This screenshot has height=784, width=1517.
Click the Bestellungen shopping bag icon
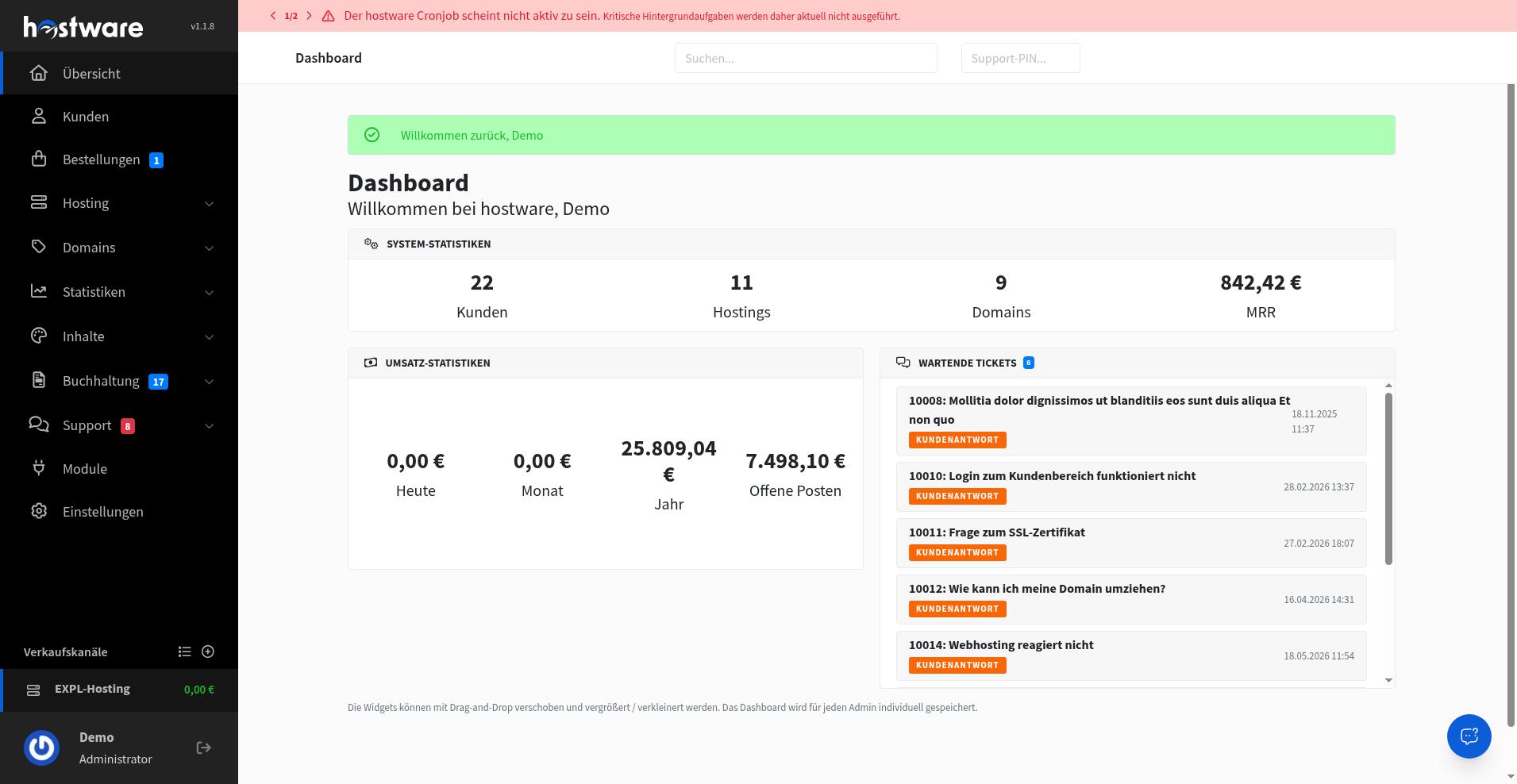pos(39,159)
